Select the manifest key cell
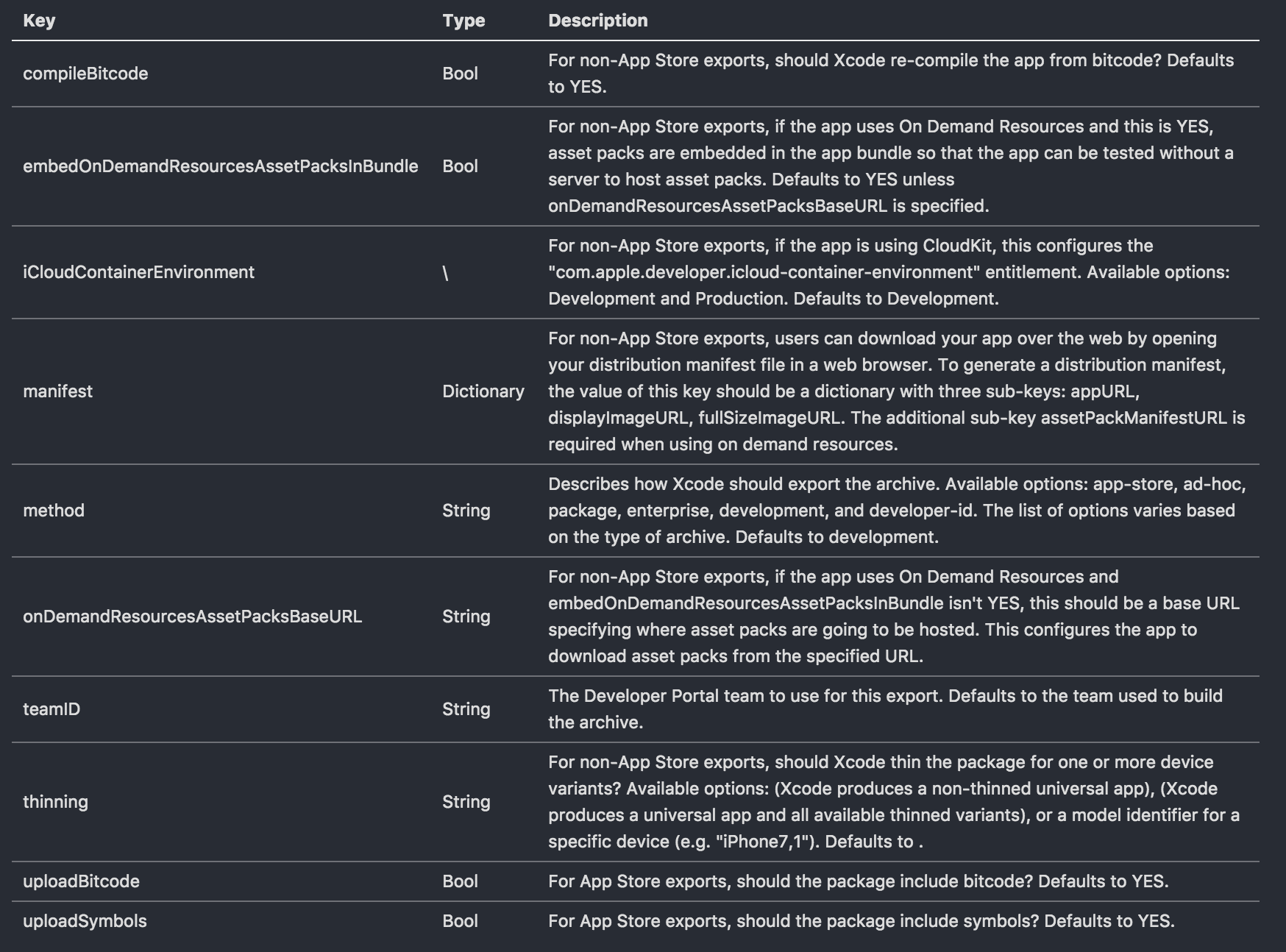The image size is (1286, 952). click(x=57, y=391)
